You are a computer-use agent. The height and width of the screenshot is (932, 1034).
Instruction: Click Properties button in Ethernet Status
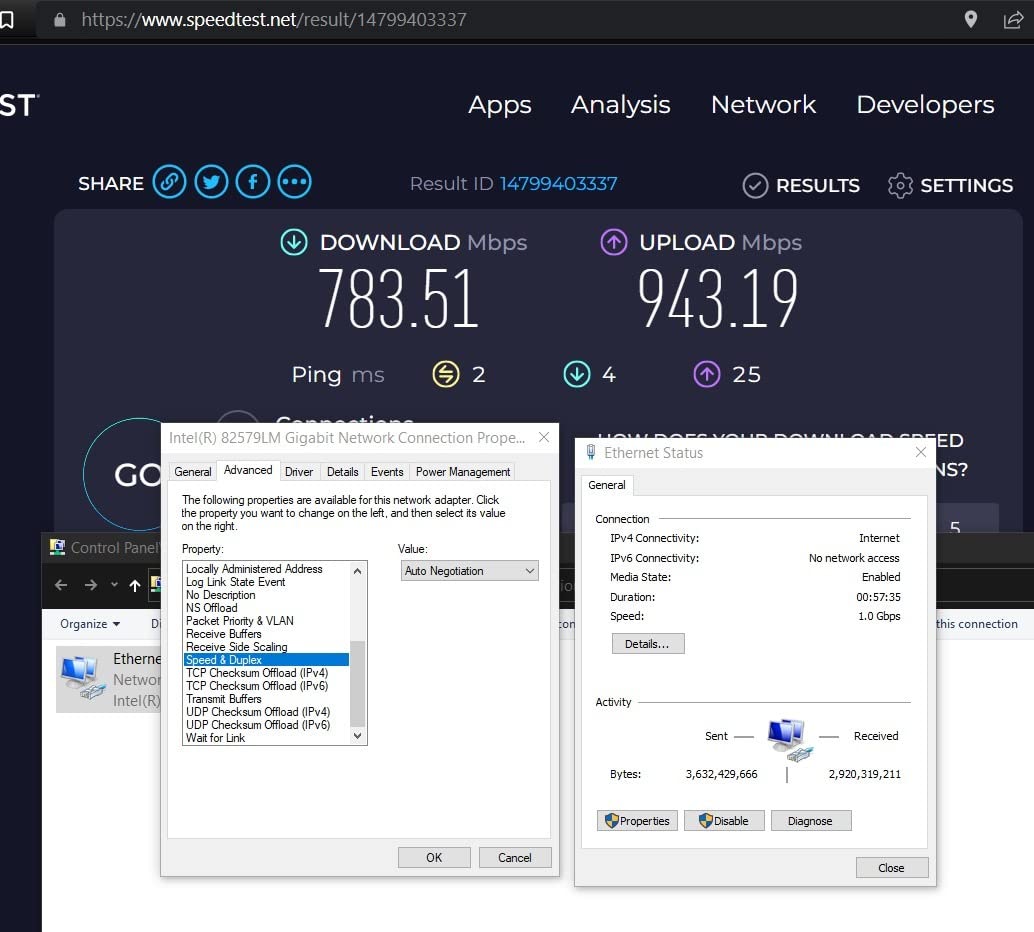[x=637, y=821]
